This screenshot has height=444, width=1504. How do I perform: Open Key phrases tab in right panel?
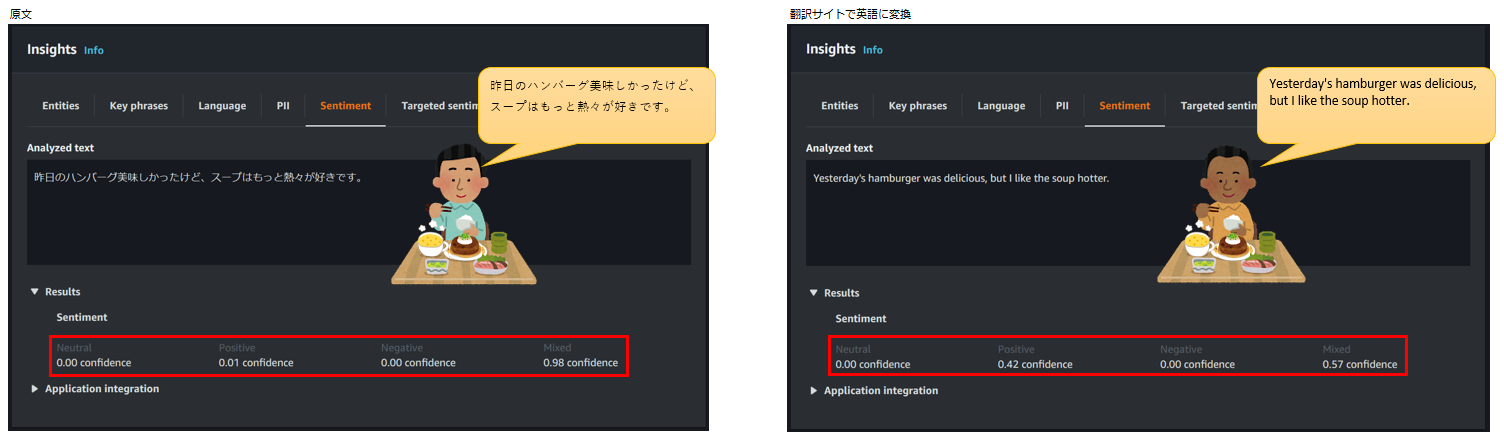pyautogui.click(x=918, y=106)
